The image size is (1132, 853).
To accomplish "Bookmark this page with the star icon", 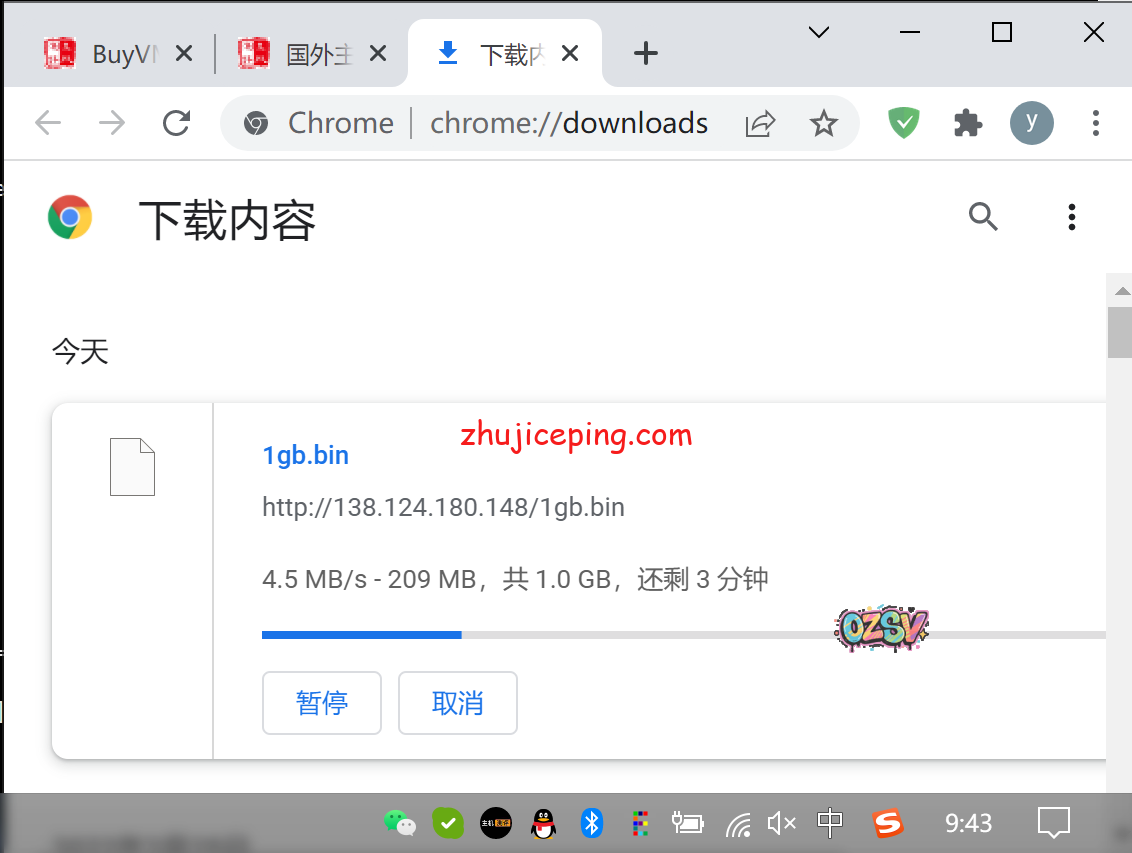I will 823,123.
